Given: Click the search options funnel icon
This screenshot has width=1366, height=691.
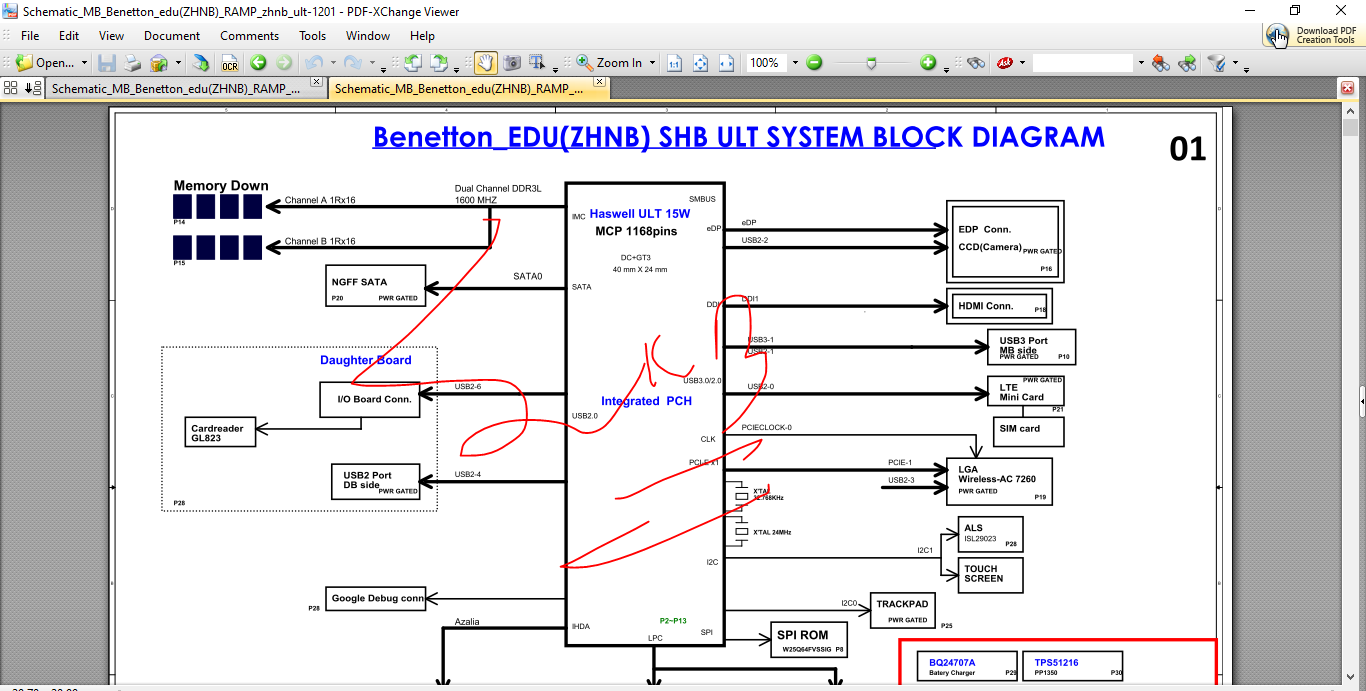Looking at the screenshot, I should click(1217, 62).
